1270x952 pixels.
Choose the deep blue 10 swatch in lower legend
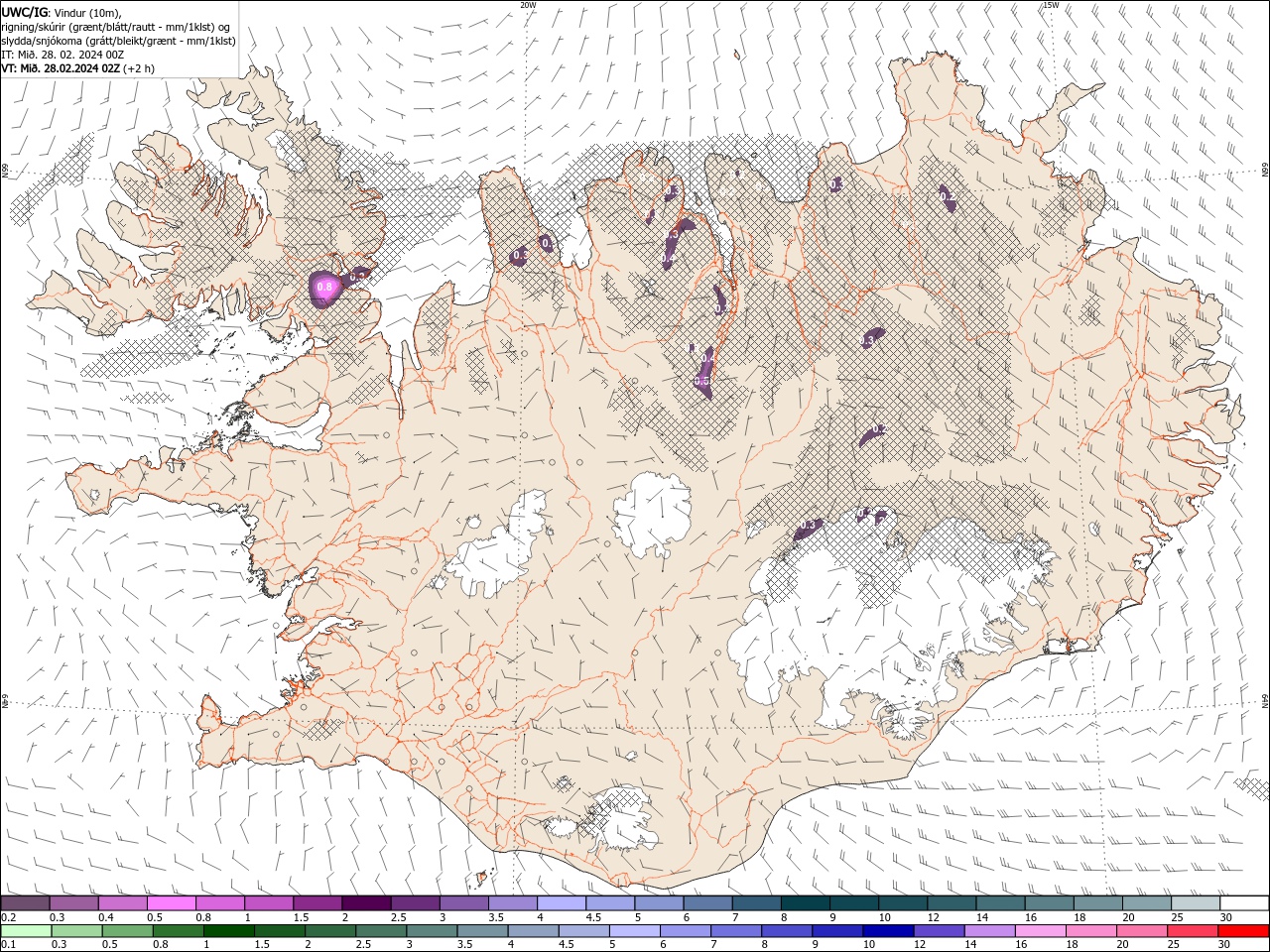889,931
